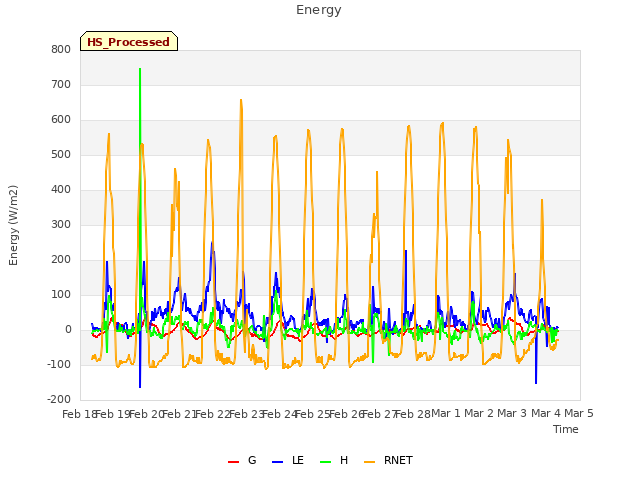Click the -100 y-axis tick label
This screenshot has height=480, width=640.
pyautogui.click(x=59, y=364)
